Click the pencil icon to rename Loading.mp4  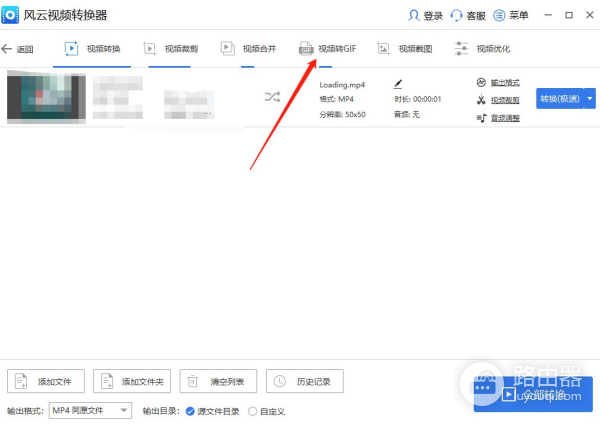[x=398, y=84]
